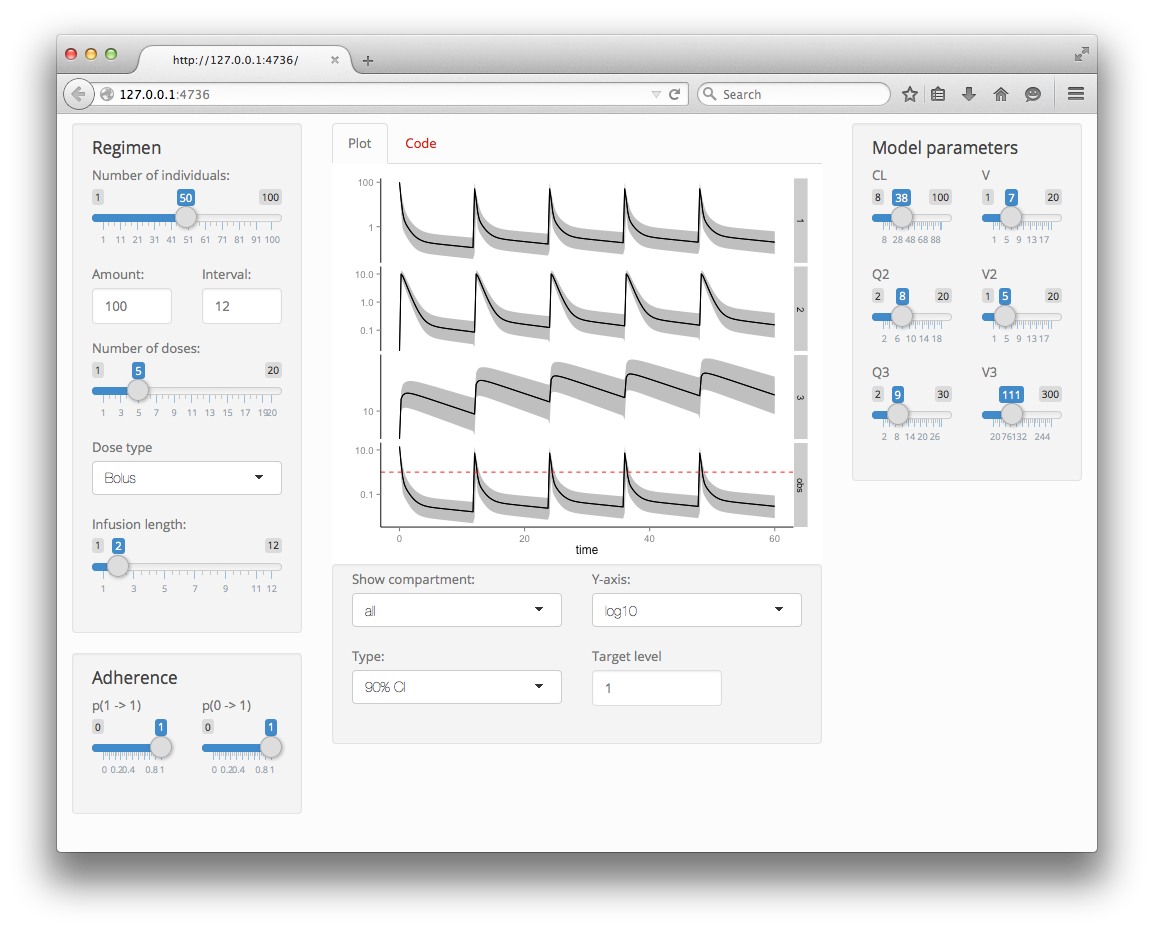Open a new browser tab with plus

click(368, 60)
